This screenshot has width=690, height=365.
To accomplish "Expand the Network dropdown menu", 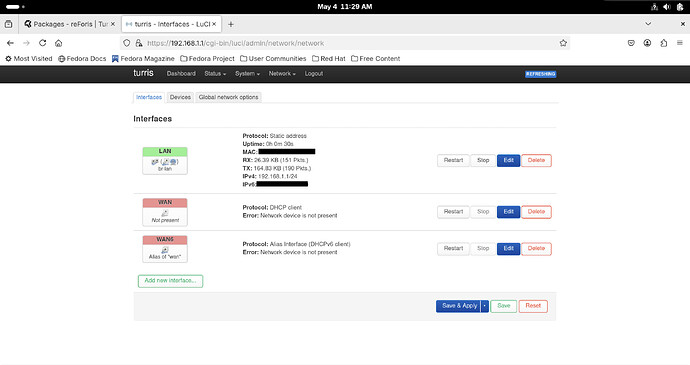I will 282,74.
